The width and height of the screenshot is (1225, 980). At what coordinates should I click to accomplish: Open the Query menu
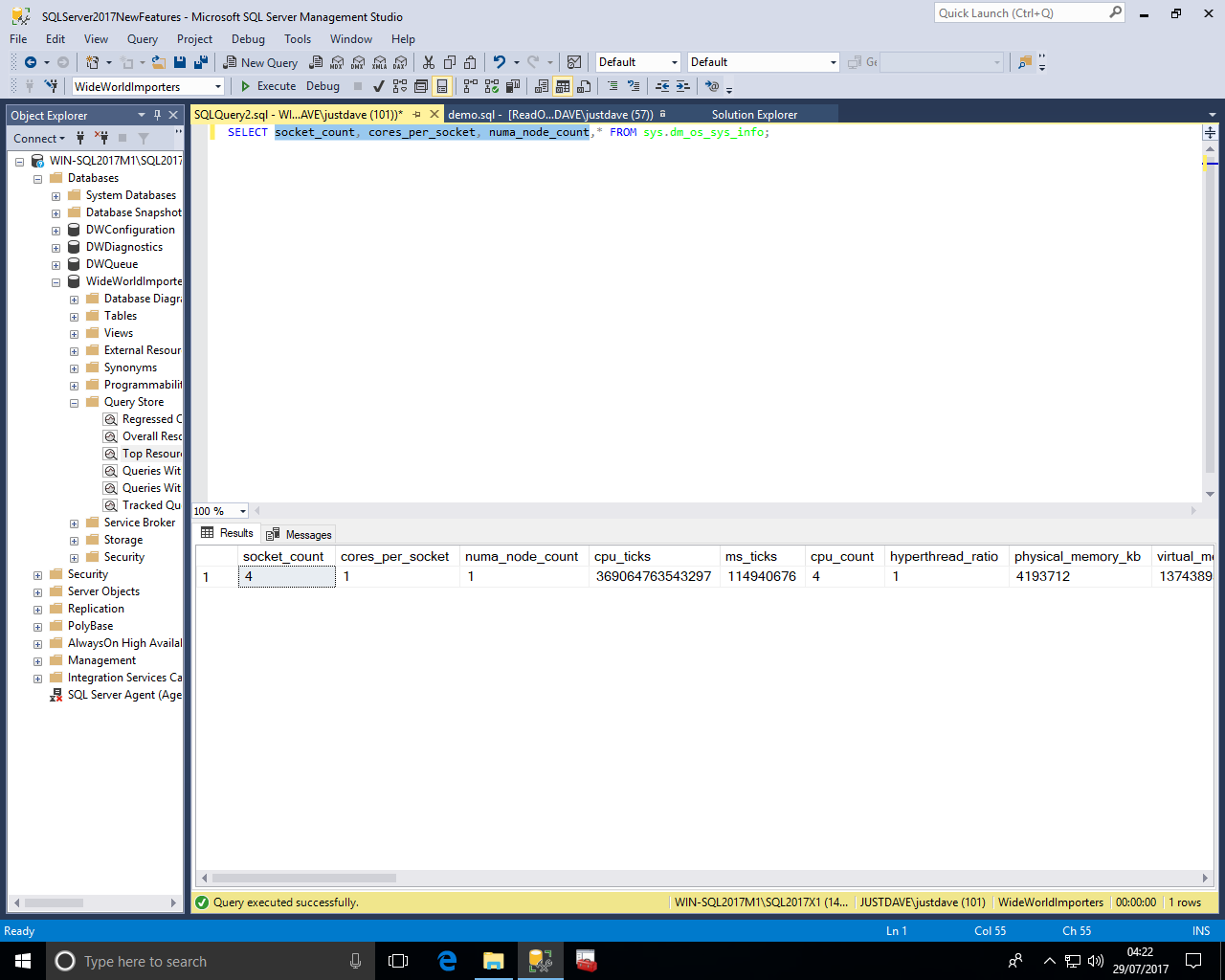tap(142, 39)
